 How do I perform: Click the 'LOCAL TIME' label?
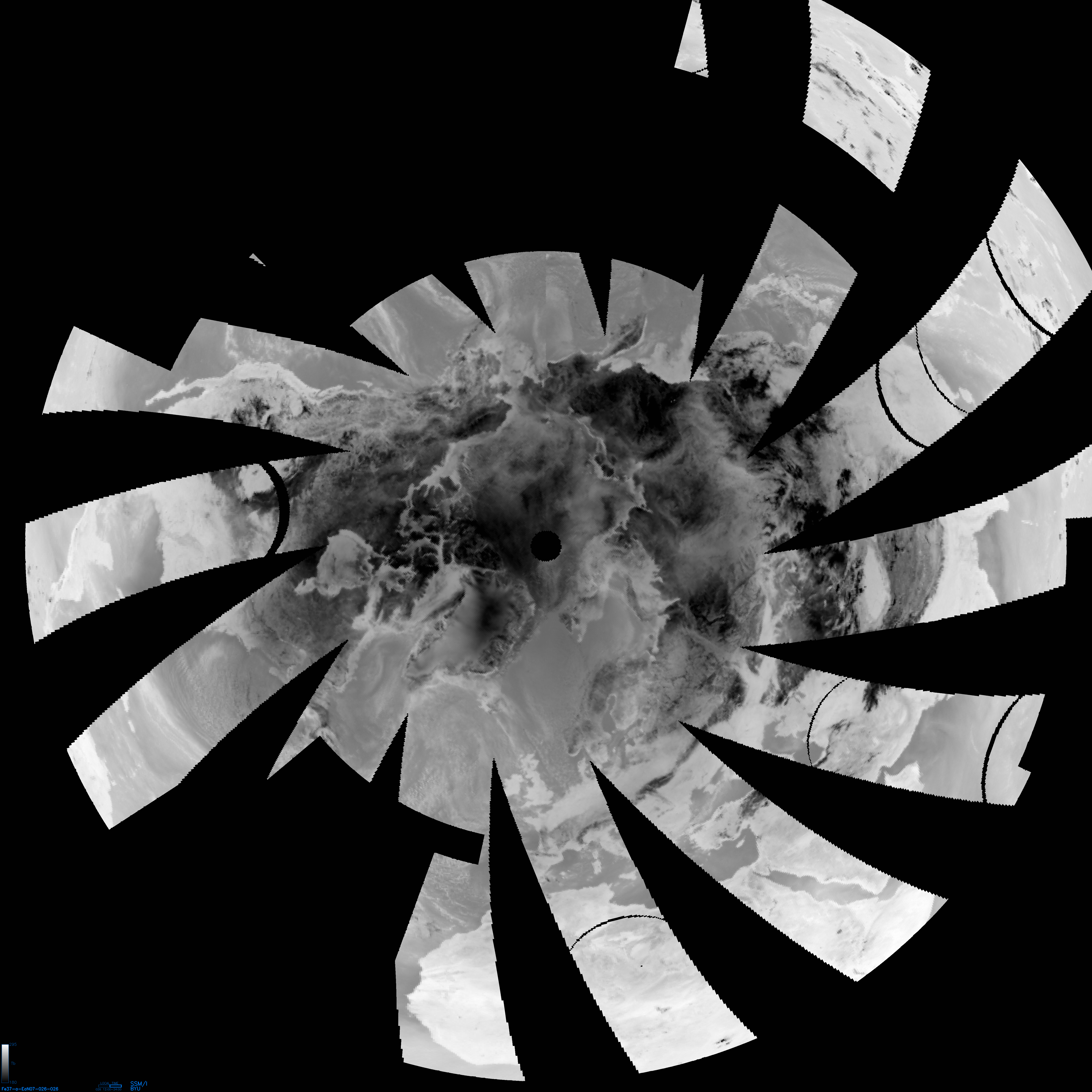tap(110, 1083)
